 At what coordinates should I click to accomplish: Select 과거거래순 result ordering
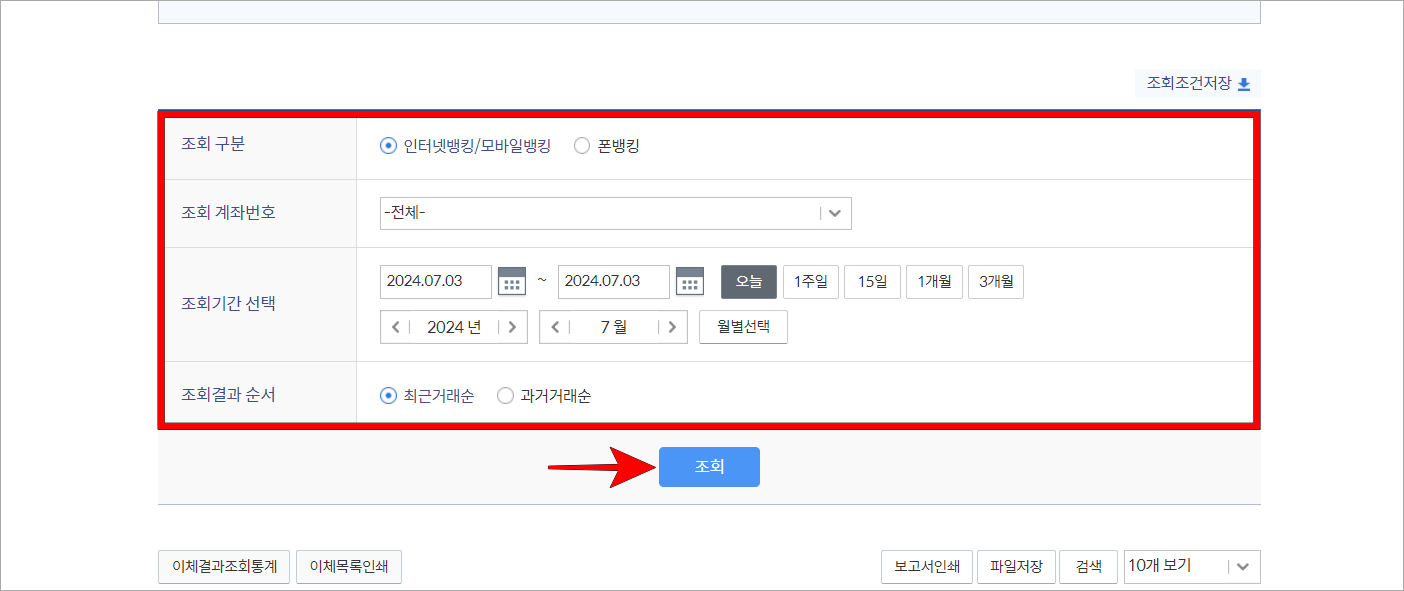click(505, 395)
